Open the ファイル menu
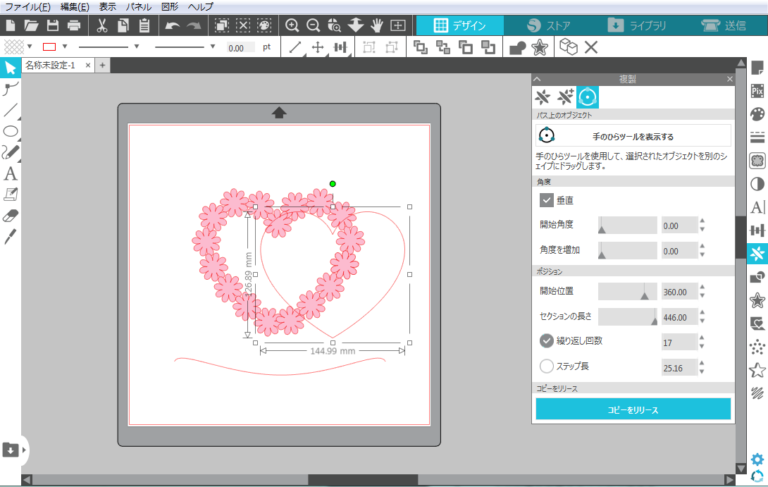This screenshot has height=487, width=768. [28, 7]
